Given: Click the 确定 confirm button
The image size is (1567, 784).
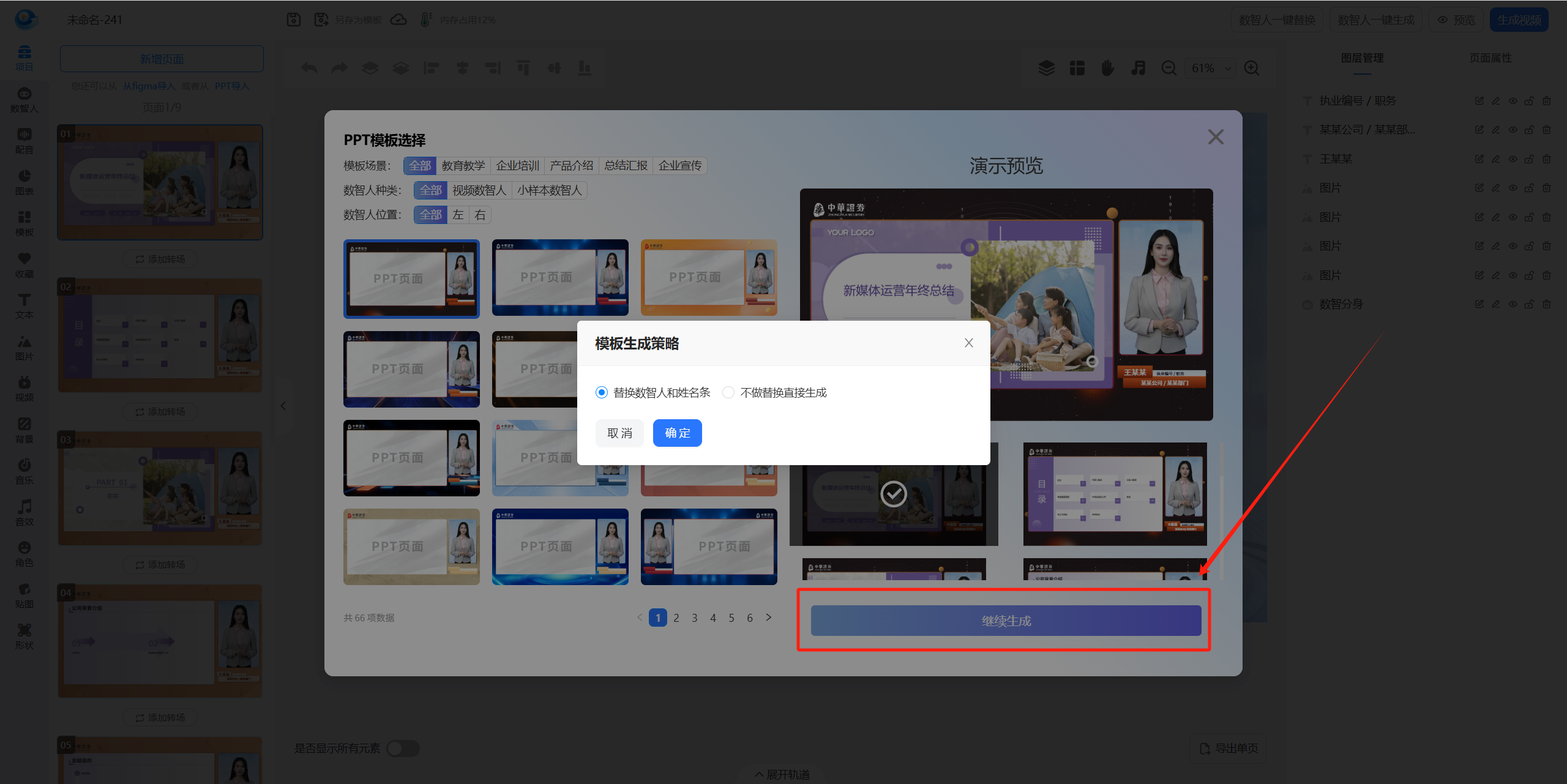Looking at the screenshot, I should 677,433.
